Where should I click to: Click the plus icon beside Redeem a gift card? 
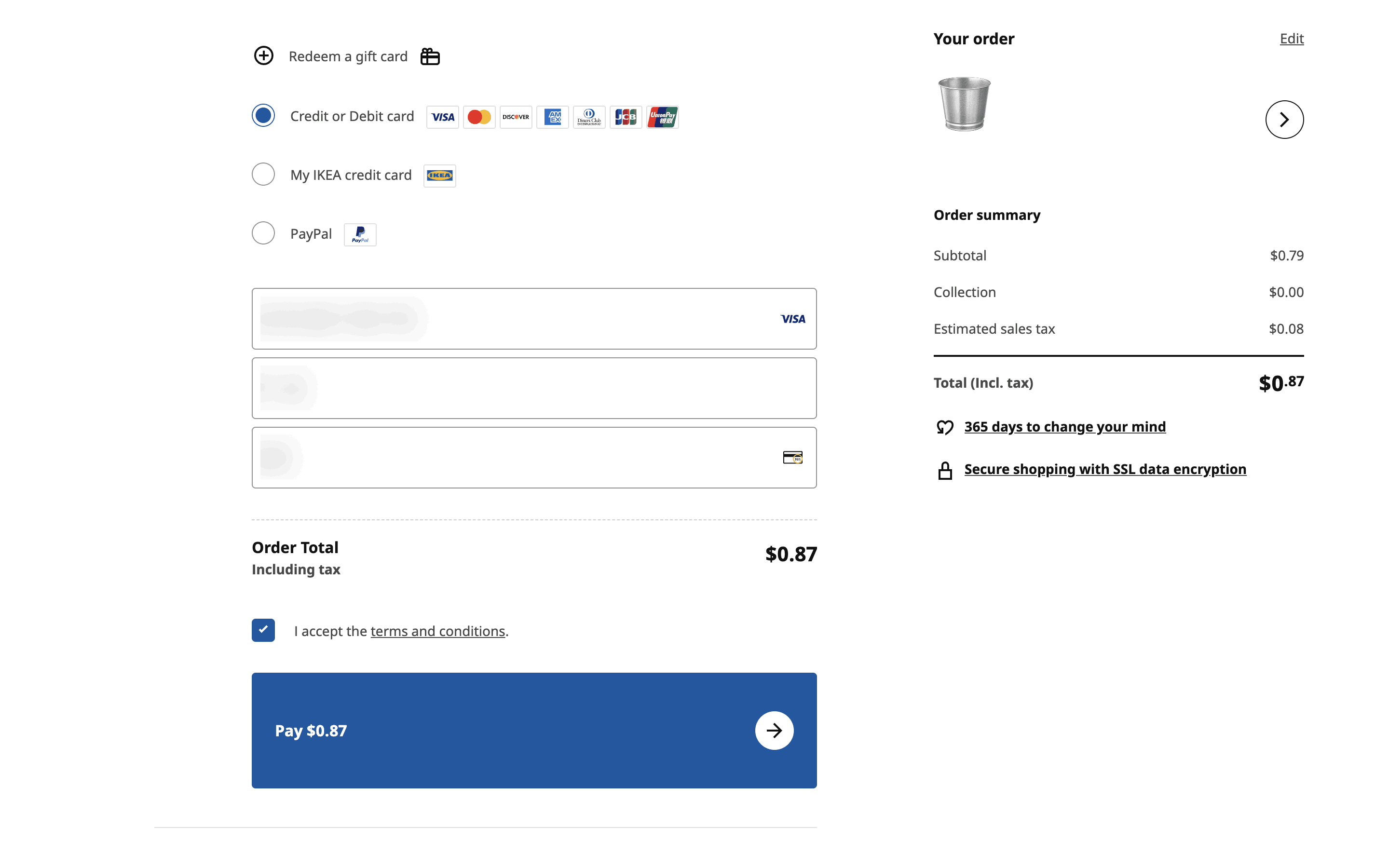coord(263,55)
